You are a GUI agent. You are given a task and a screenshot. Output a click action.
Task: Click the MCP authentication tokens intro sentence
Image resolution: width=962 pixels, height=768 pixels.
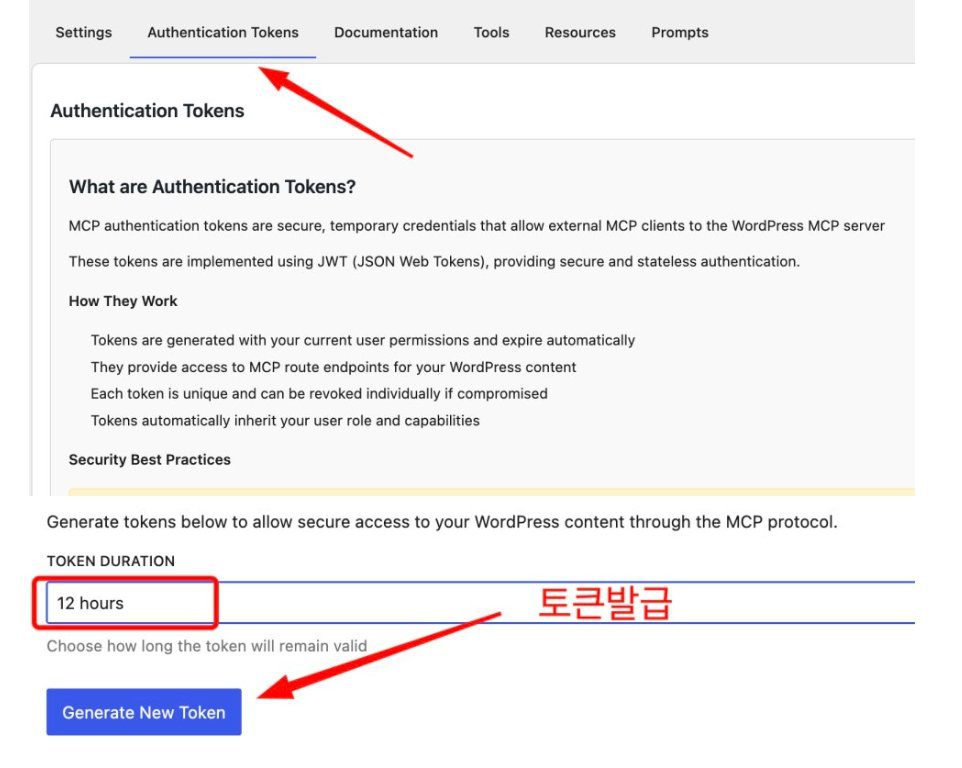(x=477, y=226)
